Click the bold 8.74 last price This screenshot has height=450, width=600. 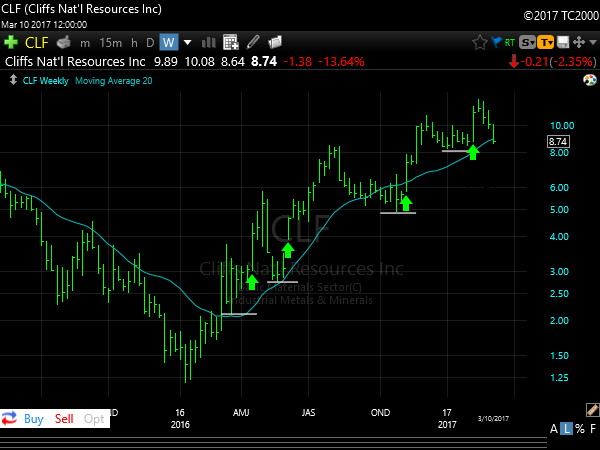click(x=264, y=62)
